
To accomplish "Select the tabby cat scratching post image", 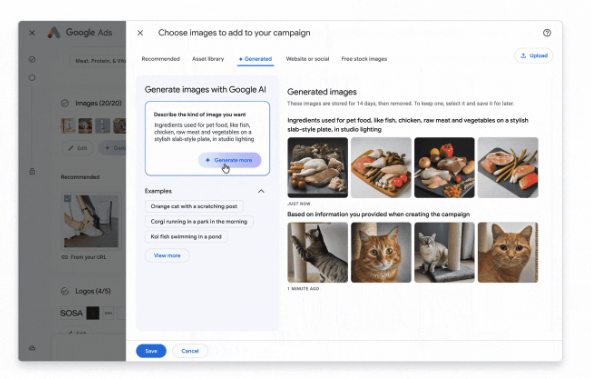I will (318, 252).
